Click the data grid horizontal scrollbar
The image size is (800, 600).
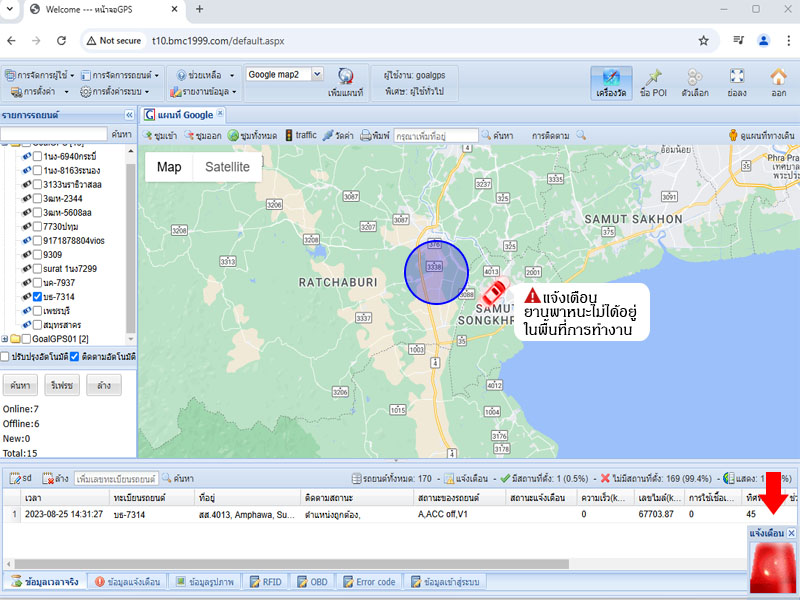pyautogui.click(x=291, y=564)
